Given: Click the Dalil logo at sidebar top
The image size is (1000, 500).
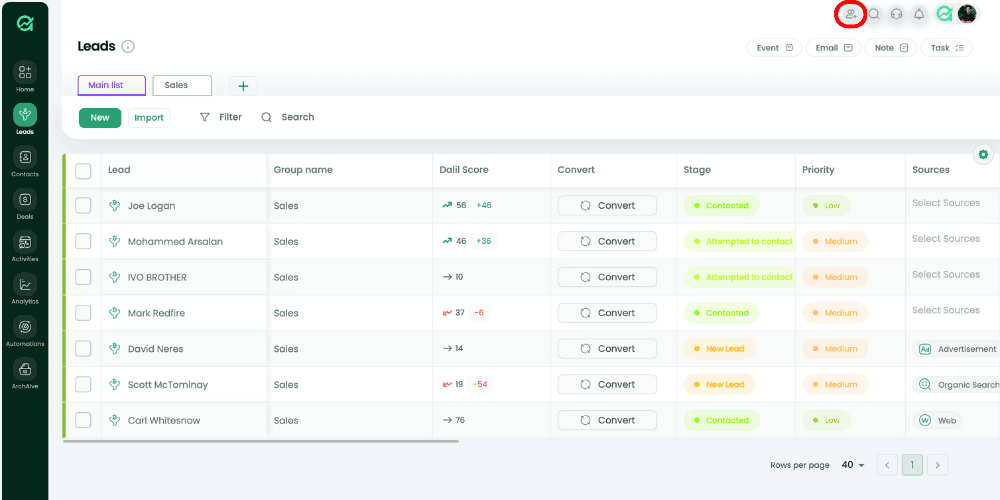Looking at the screenshot, I should [x=25, y=24].
